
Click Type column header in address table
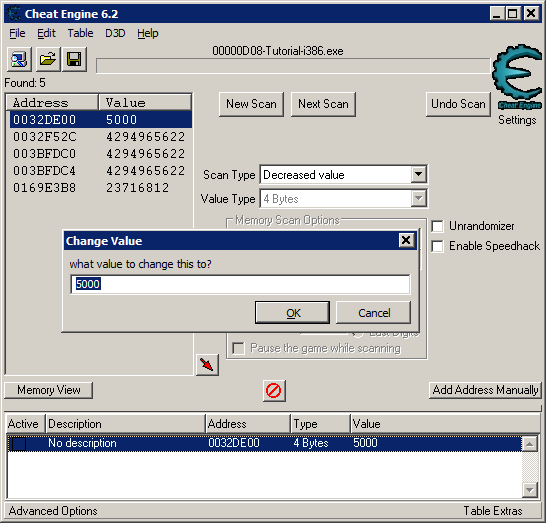[320, 424]
